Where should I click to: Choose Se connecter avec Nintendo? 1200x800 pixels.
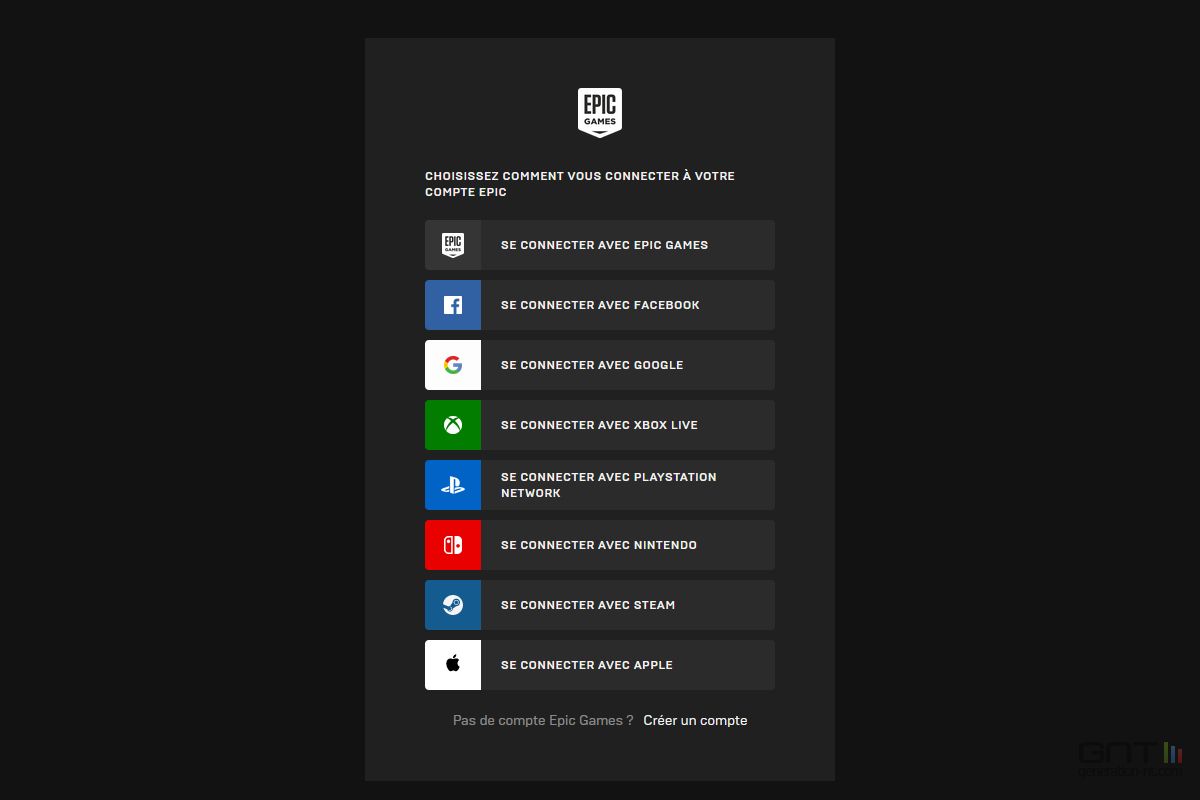(600, 545)
